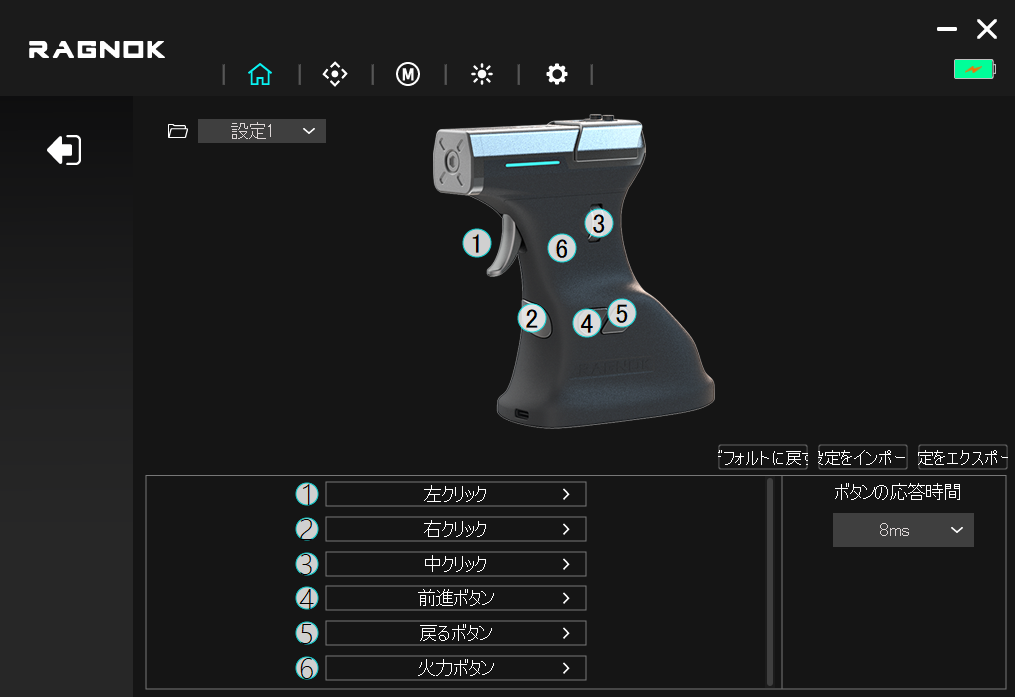
Task: Open the Macro (M) icon tab
Action: pos(408,75)
